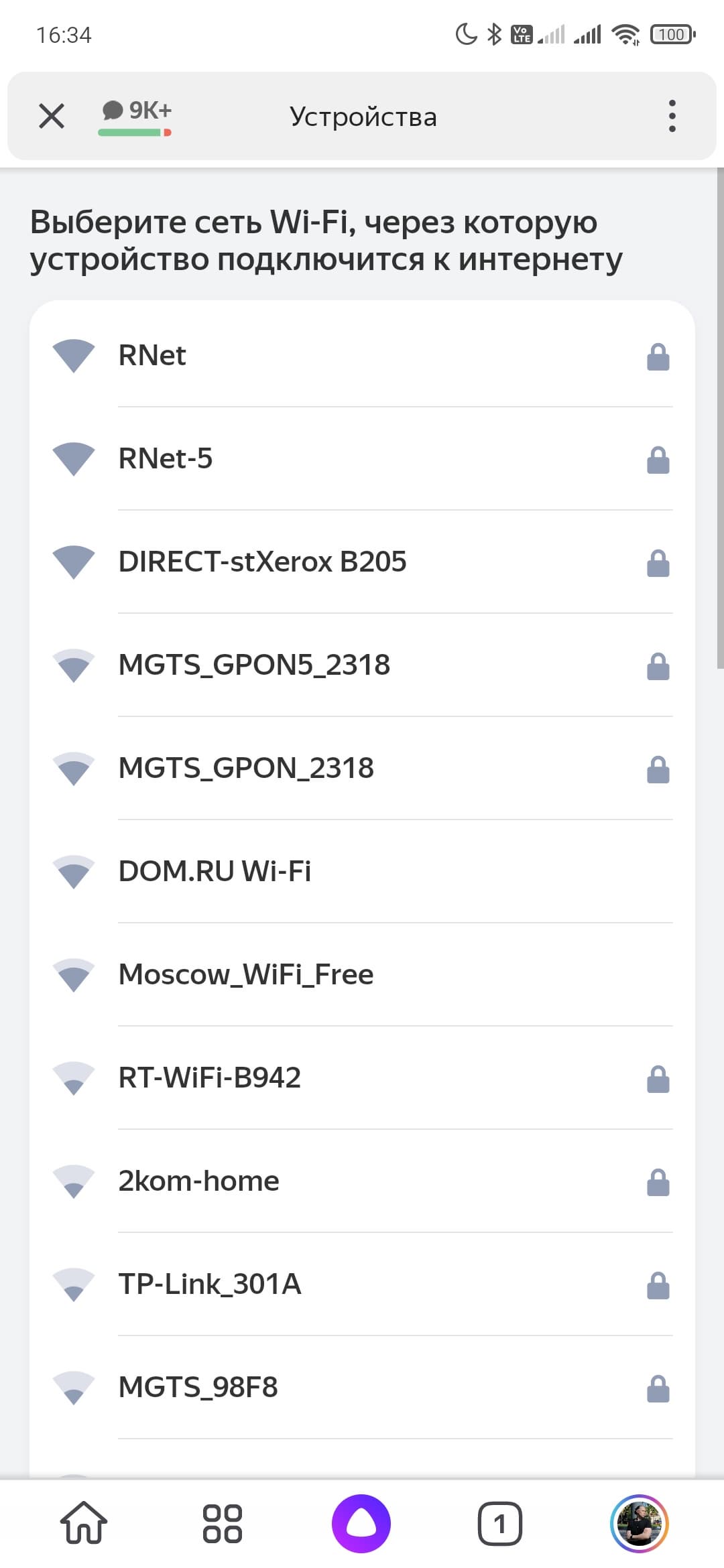Open the services grid menu

pos(223,1524)
